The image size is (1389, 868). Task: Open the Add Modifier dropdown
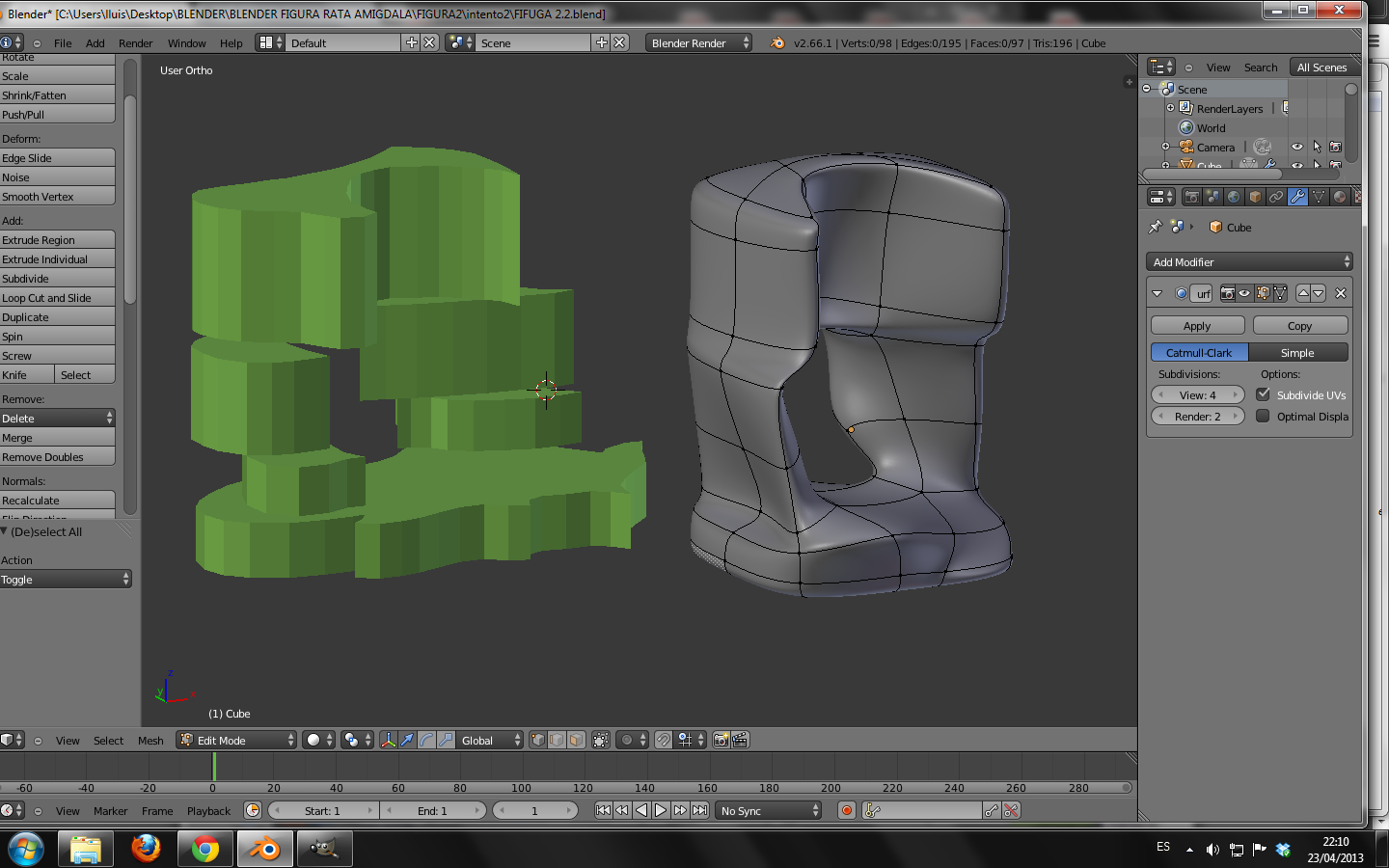(1249, 261)
